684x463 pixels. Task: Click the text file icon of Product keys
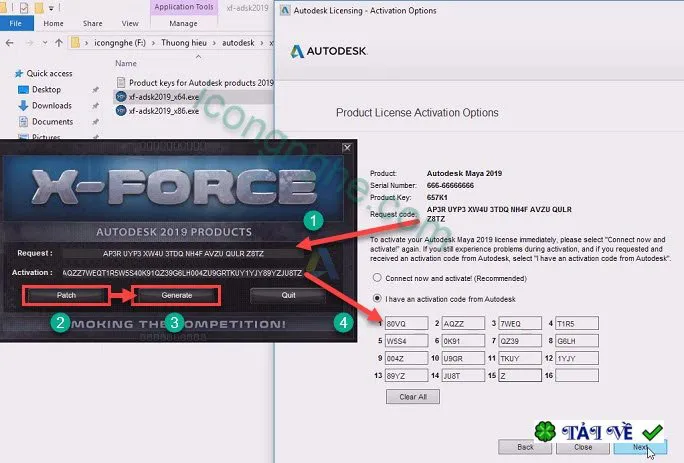point(121,82)
